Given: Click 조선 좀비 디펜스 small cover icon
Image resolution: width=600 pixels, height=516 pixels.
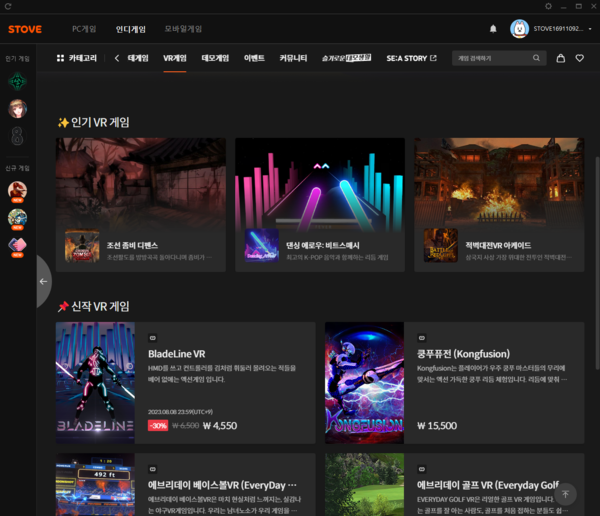Looking at the screenshot, I should tap(82, 245).
